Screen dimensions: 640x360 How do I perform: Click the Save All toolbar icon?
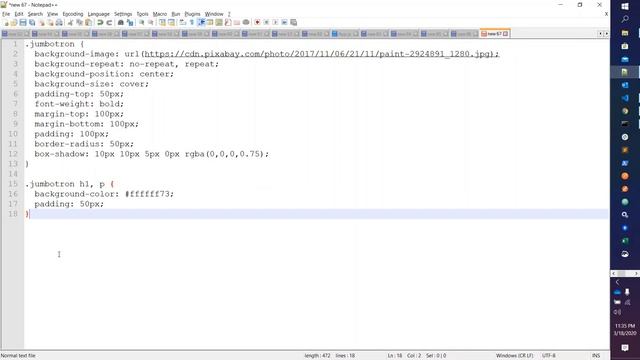coord(32,22)
